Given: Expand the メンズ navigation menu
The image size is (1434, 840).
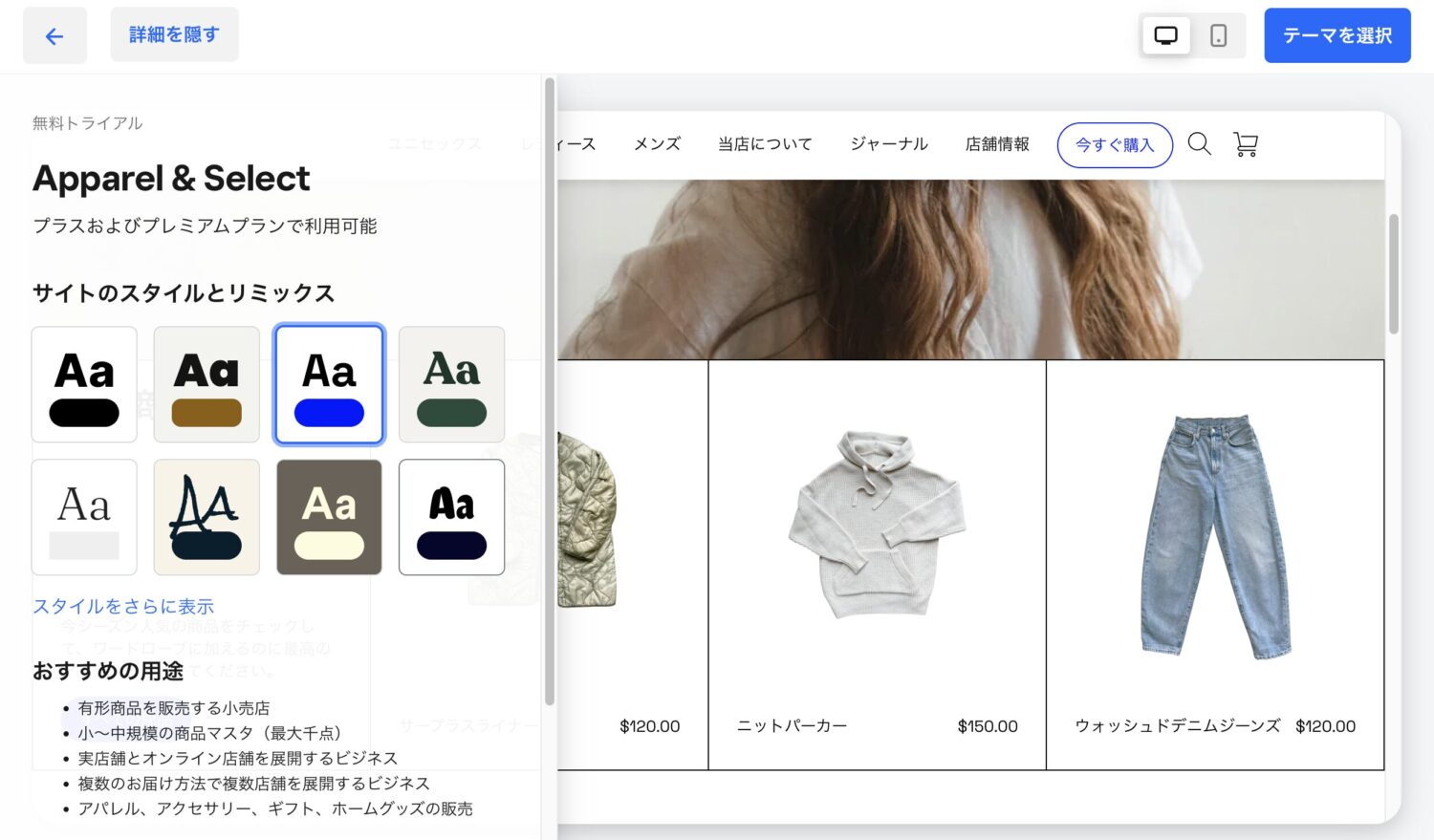Looking at the screenshot, I should 656,144.
